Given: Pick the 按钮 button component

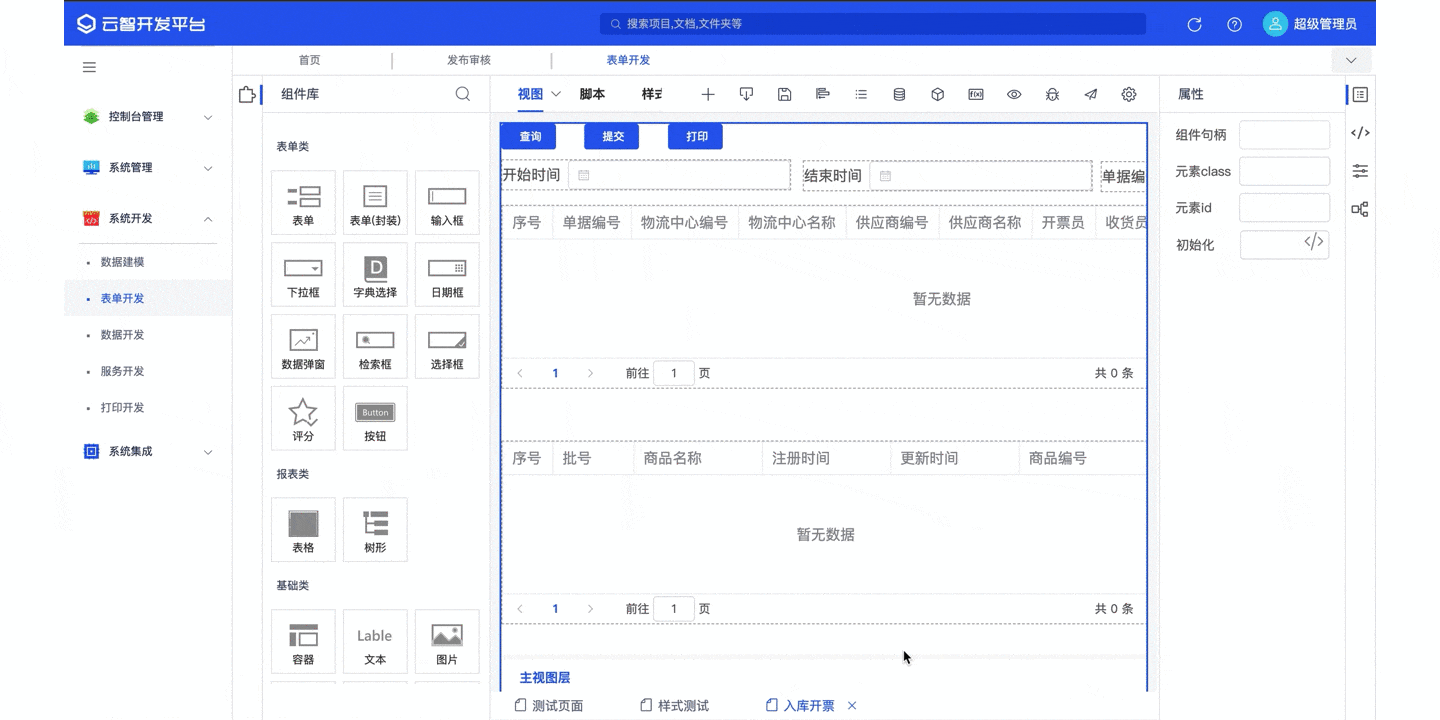Looking at the screenshot, I should pos(375,419).
